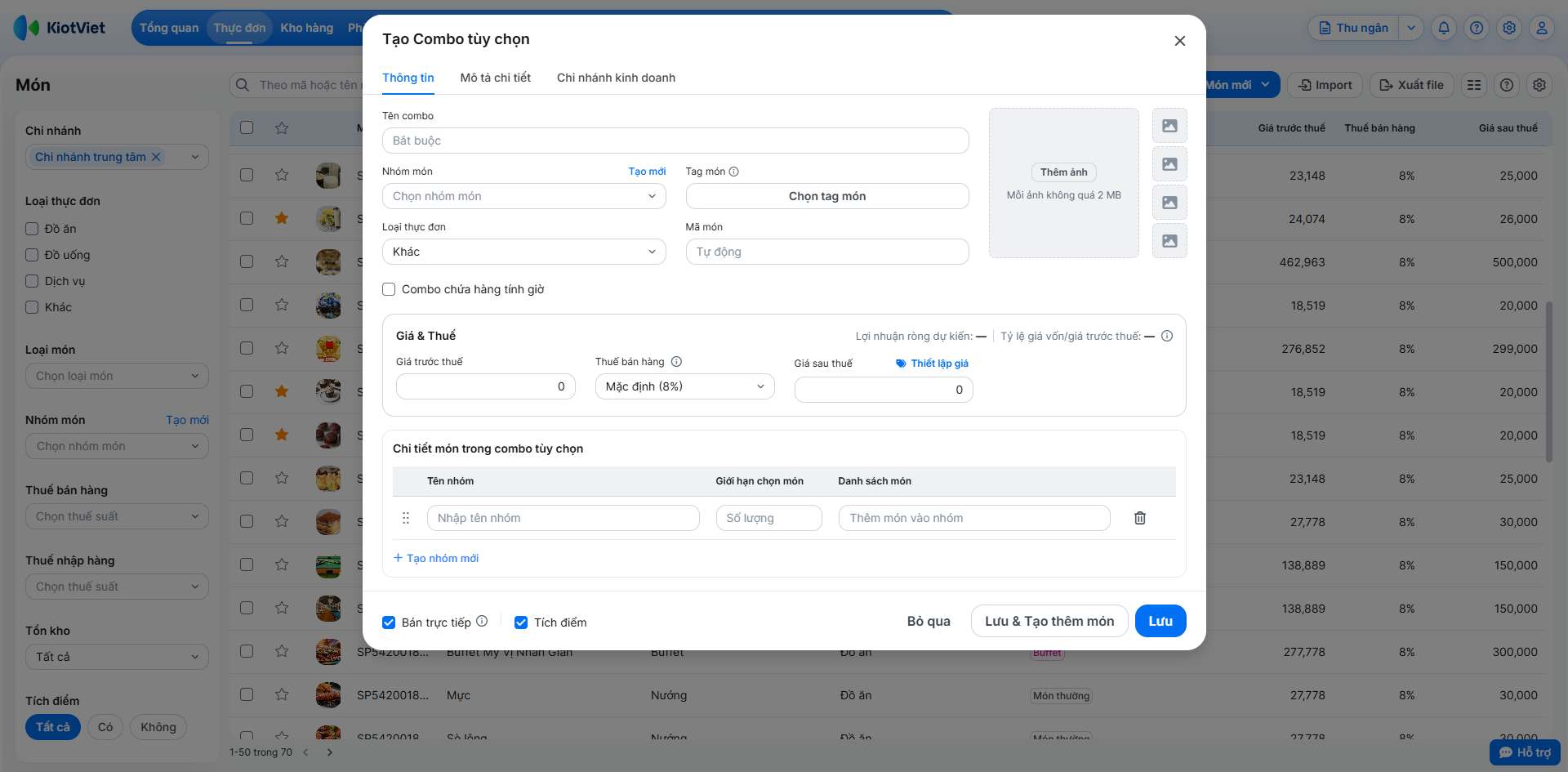Viewport: 1568px width, 772px height.
Task: Click the Tạo nhóm mới link
Action: [x=436, y=558]
